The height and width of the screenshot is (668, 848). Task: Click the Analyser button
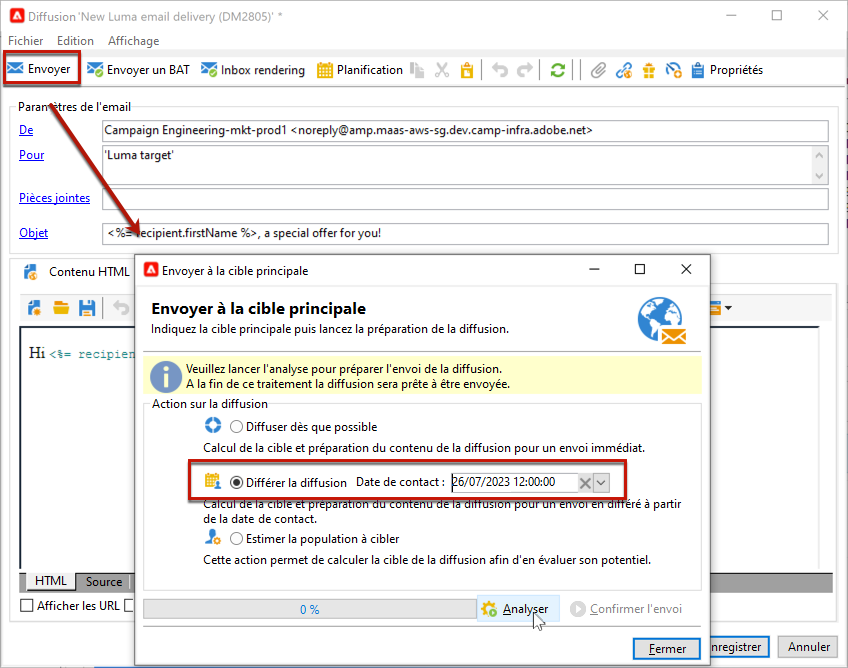tap(518, 609)
